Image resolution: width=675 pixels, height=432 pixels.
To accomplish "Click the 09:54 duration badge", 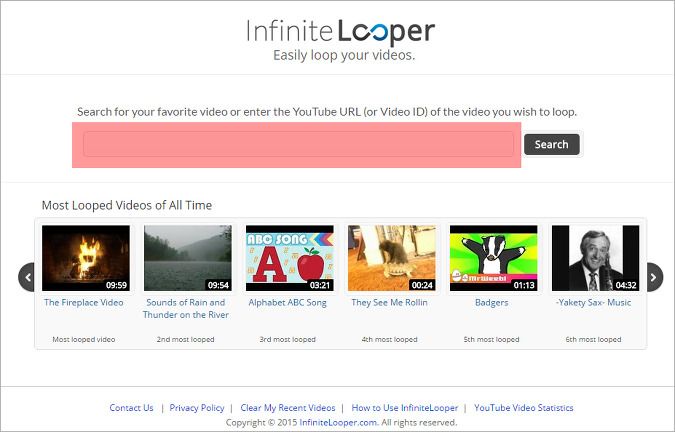I will 218,285.
